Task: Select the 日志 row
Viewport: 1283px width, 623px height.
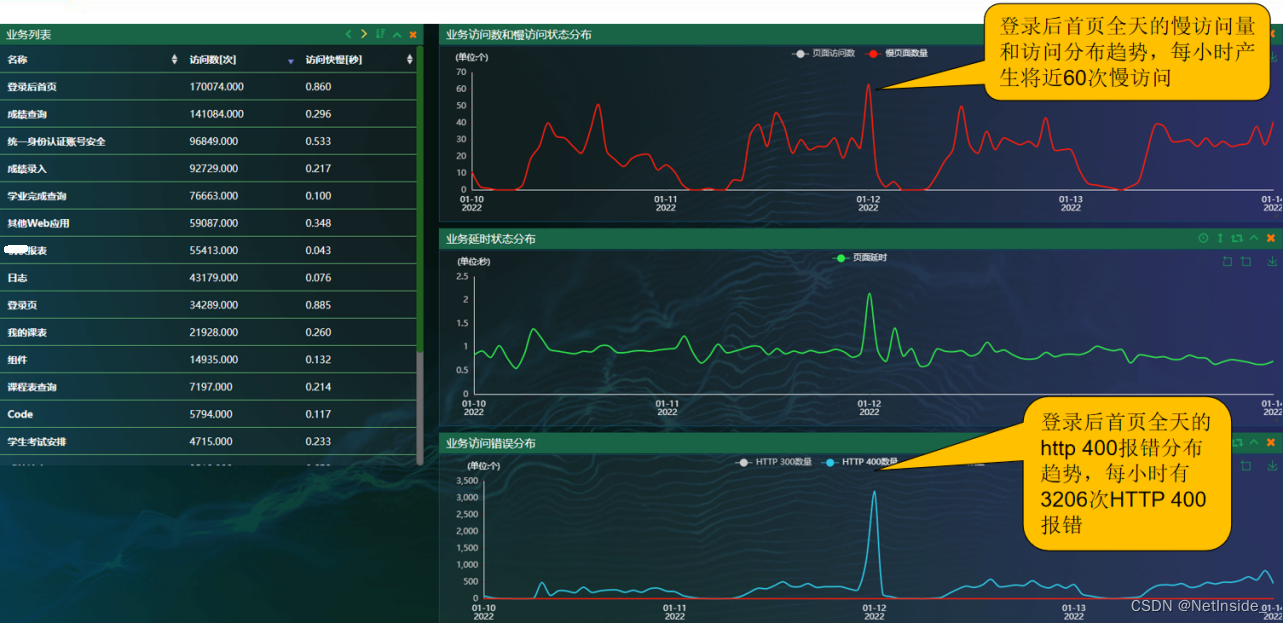Action: point(208,278)
